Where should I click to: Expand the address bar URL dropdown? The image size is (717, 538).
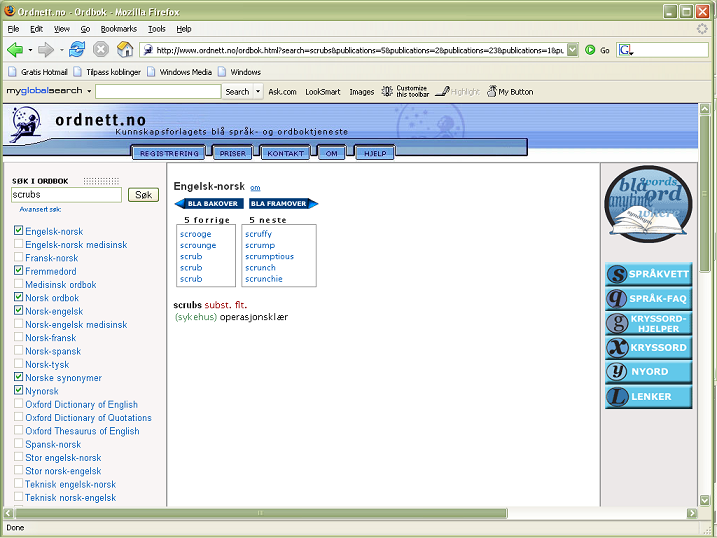(573, 49)
